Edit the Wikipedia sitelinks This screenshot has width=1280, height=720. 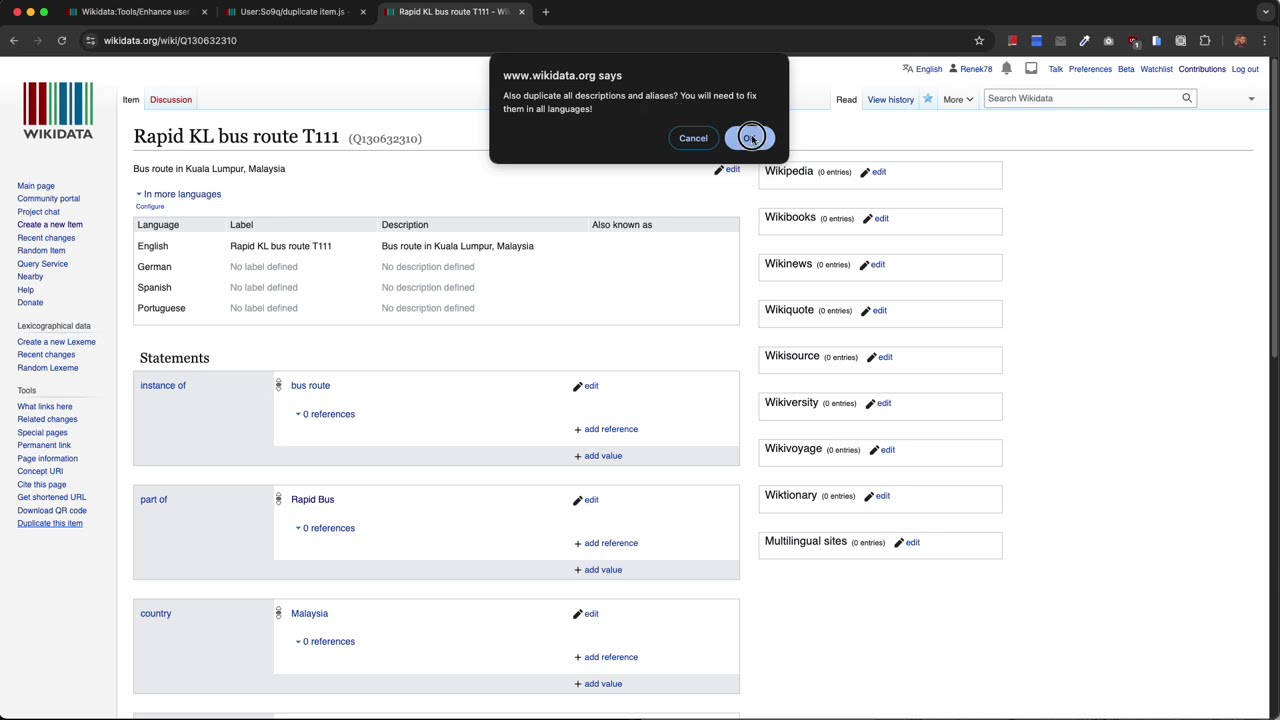pos(873,172)
